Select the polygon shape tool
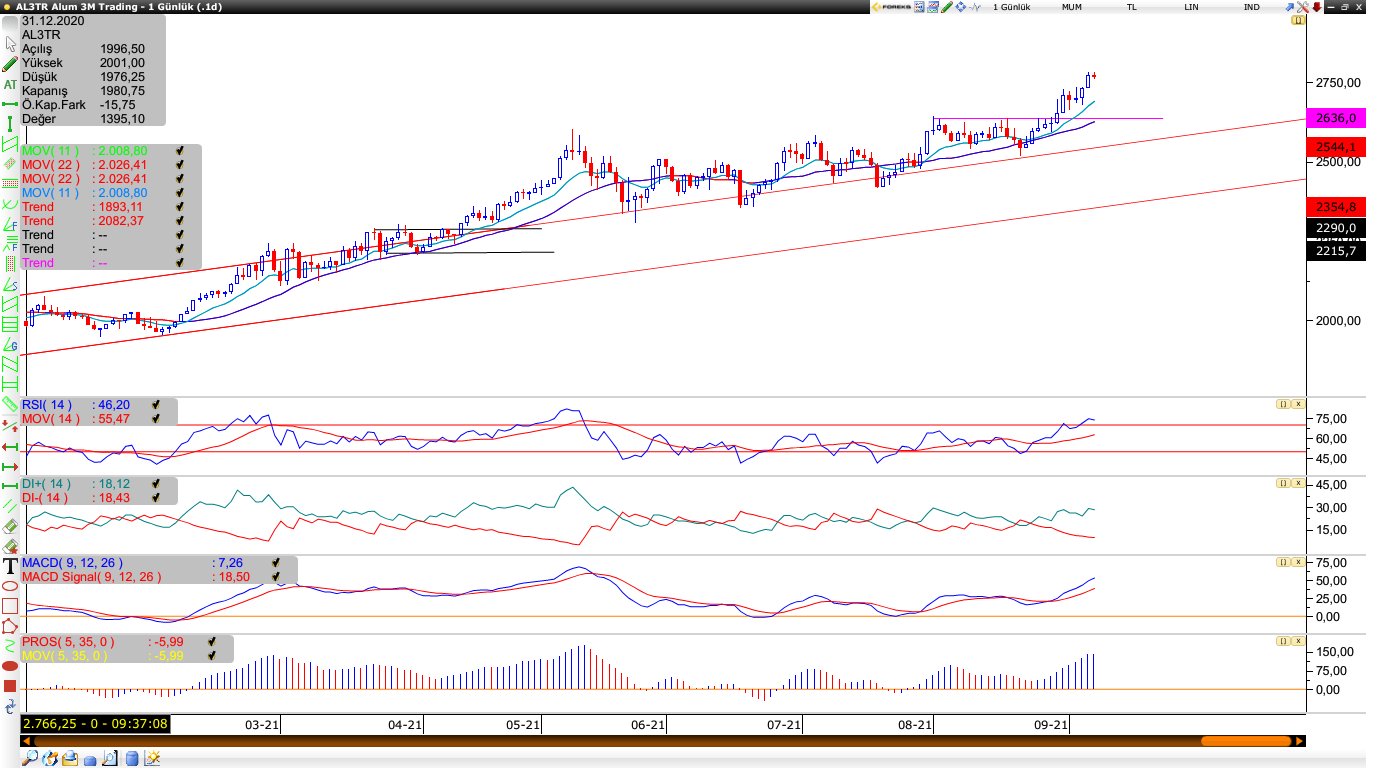The width and height of the screenshot is (1380, 768). click(10, 626)
